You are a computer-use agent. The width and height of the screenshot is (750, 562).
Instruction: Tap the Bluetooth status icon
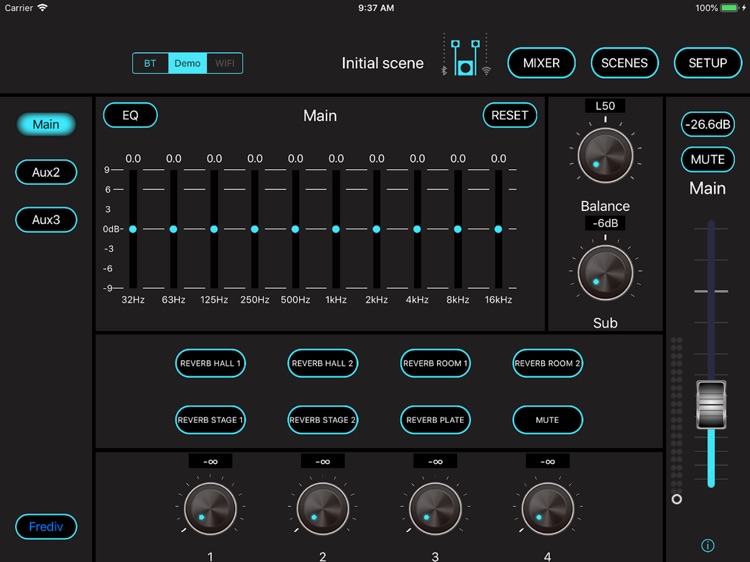tap(443, 71)
